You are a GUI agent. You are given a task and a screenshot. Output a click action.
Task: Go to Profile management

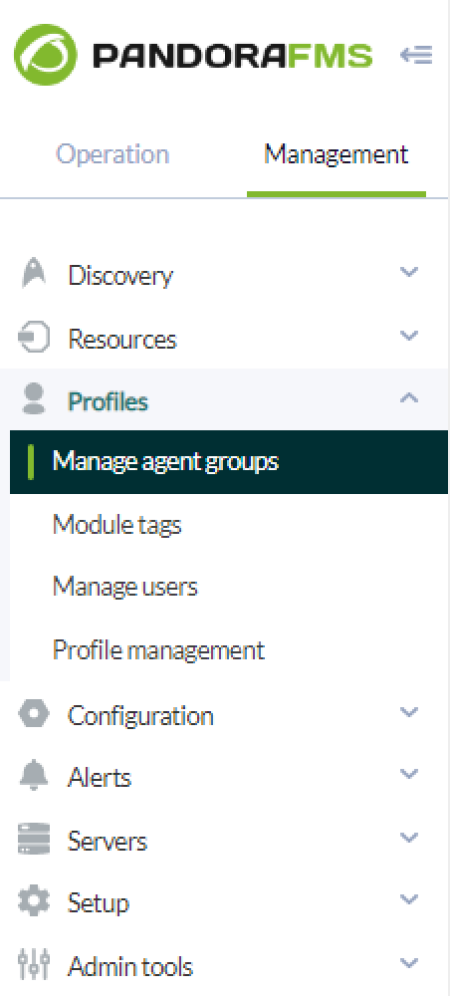pos(158,650)
